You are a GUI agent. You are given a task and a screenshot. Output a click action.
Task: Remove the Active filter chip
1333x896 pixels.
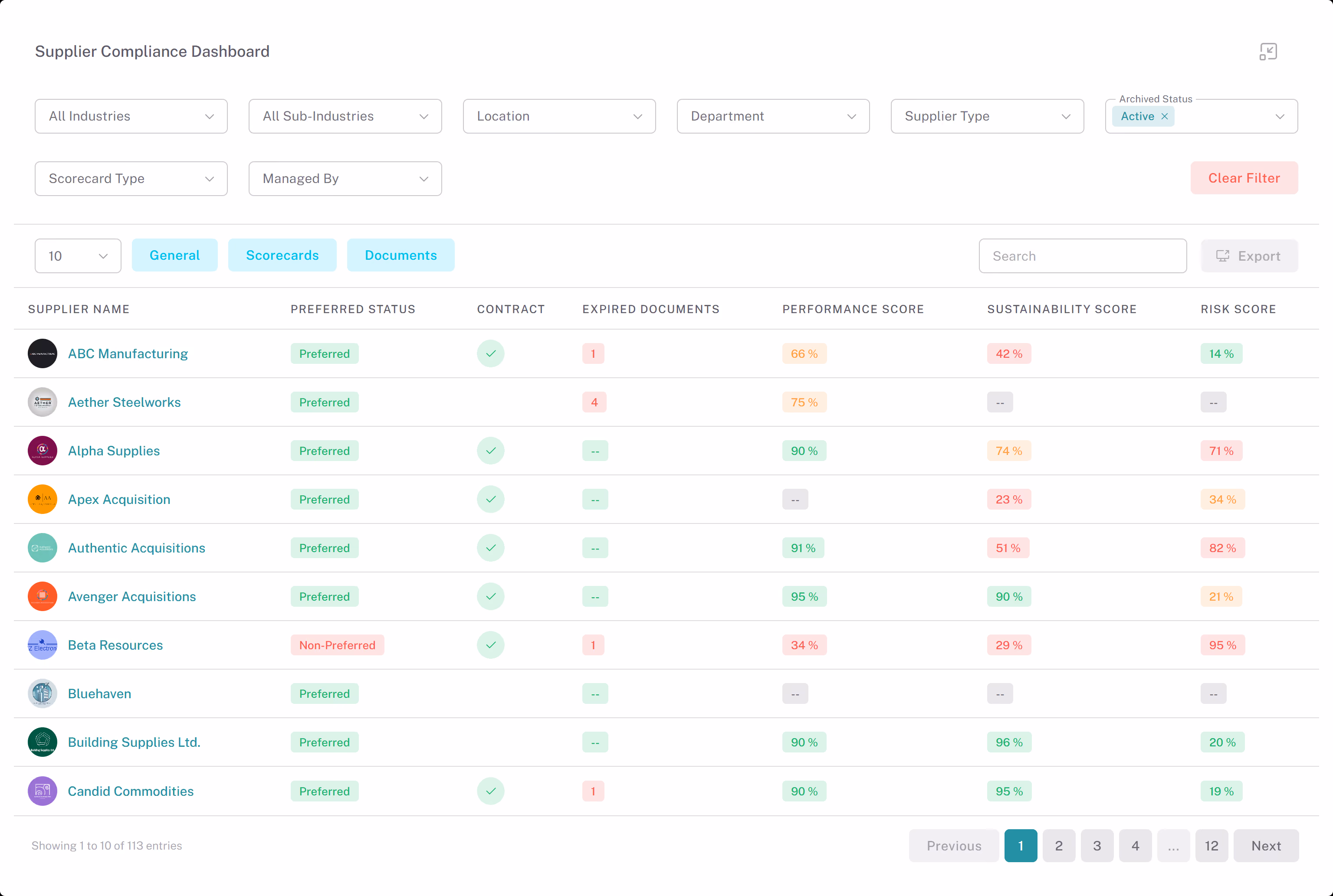tap(1164, 117)
